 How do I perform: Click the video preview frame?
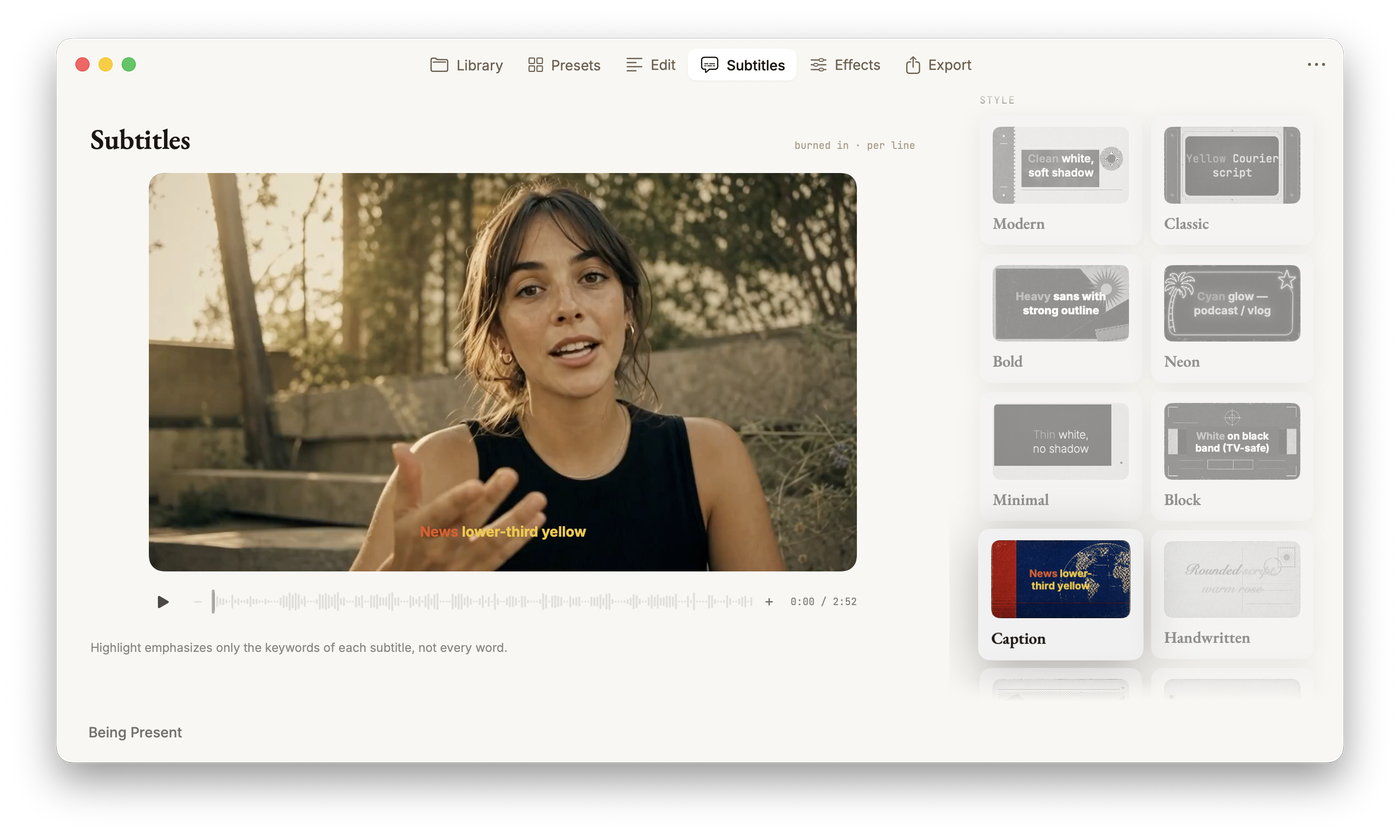[x=503, y=372]
